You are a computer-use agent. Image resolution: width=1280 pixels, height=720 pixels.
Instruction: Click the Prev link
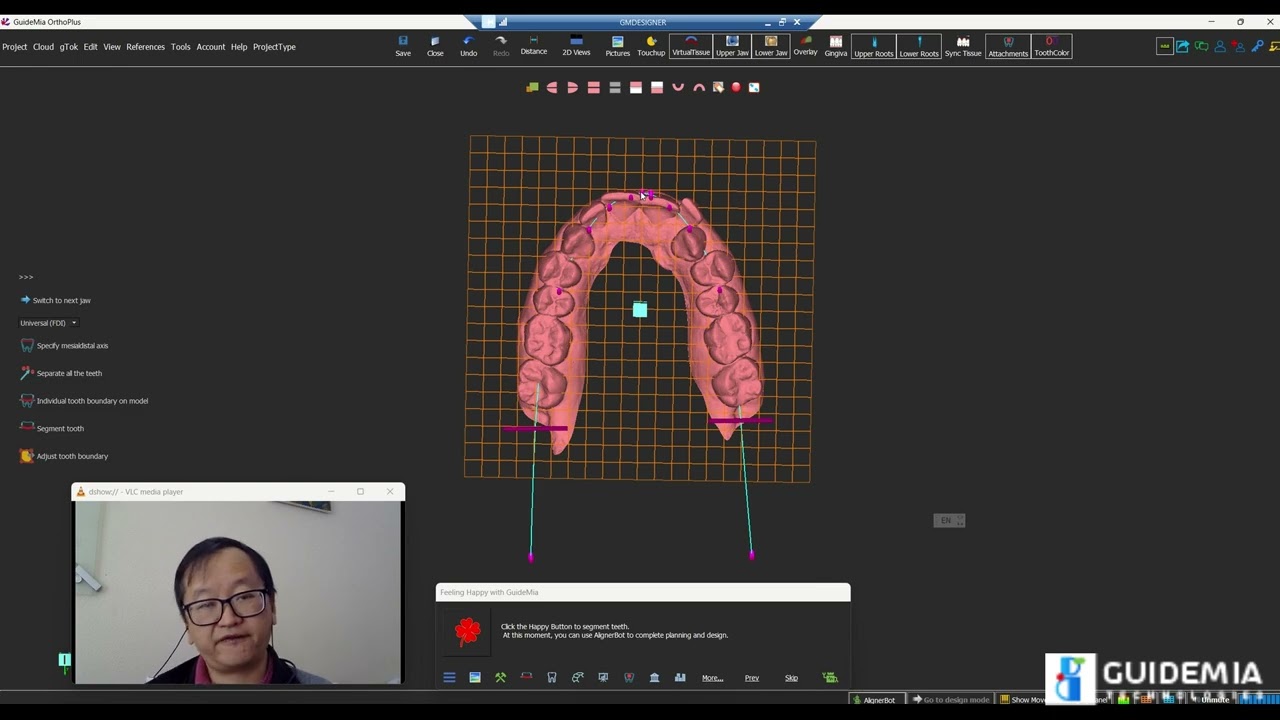coord(752,678)
